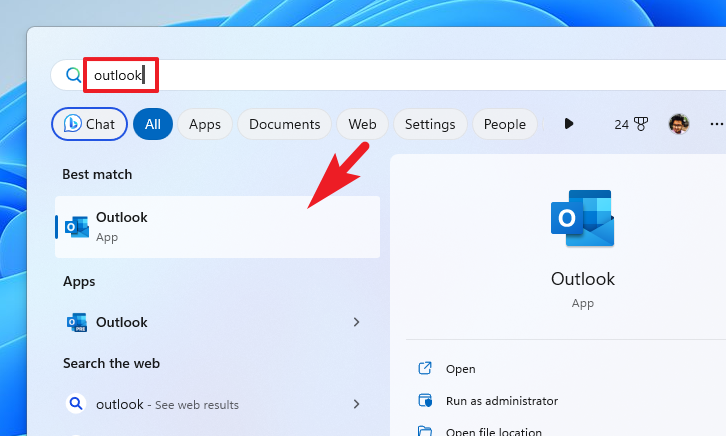Expand the Outlook app result chevron
Image resolution: width=726 pixels, height=436 pixels.
coord(357,322)
